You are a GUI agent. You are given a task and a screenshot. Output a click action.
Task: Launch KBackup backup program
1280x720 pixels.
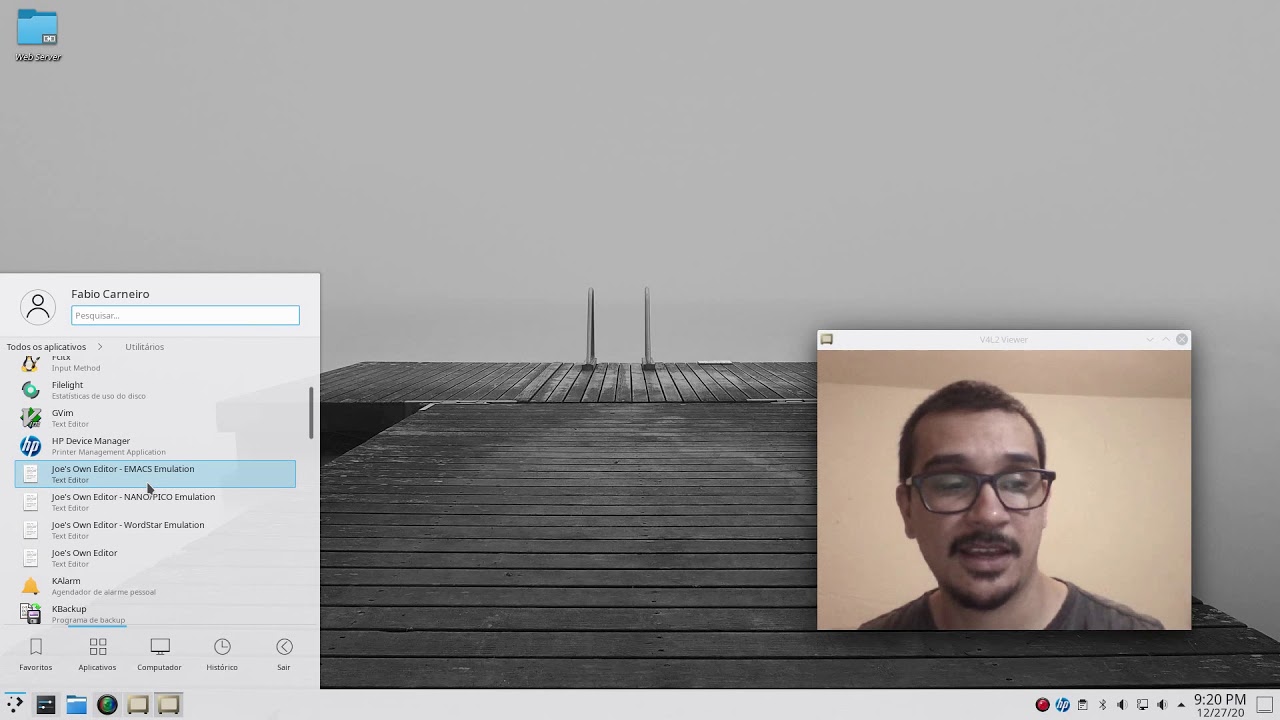(x=155, y=614)
